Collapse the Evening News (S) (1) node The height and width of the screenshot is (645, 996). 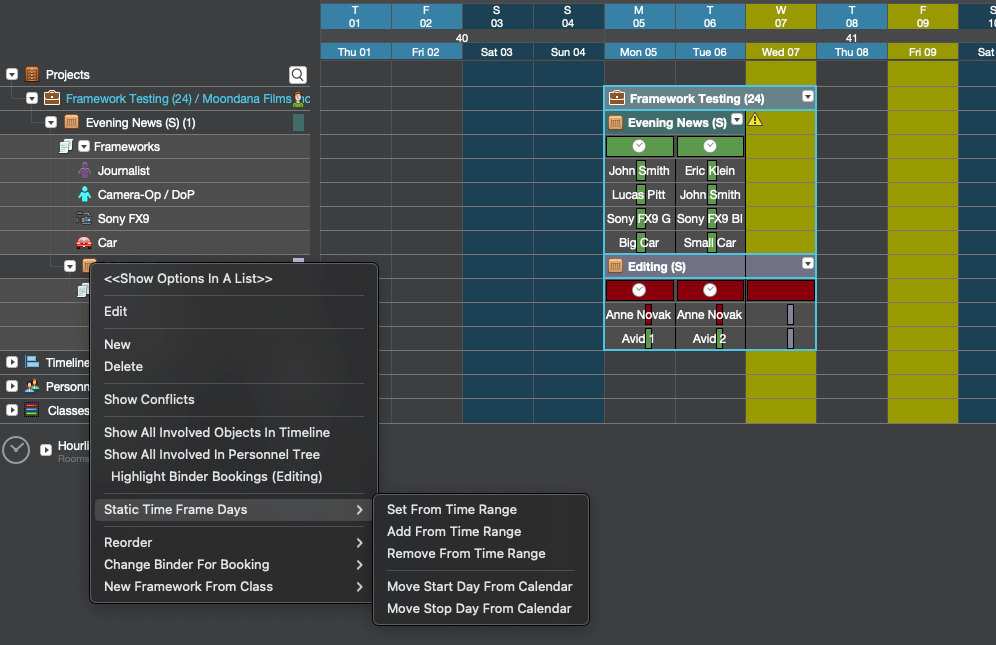tap(51, 122)
